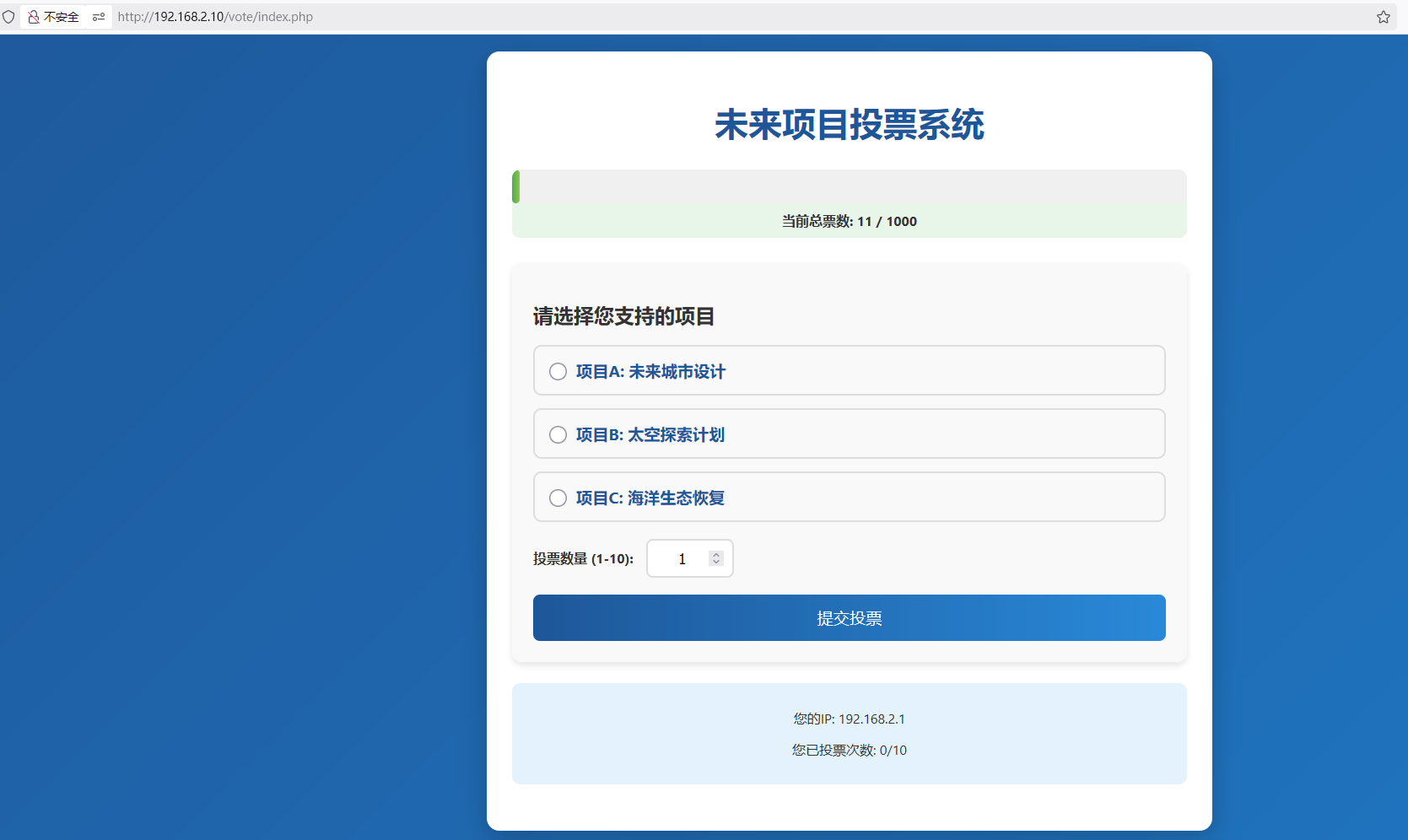The image size is (1408, 840).
Task: Click the 当前总票数 11 / 1000 text
Action: pos(849,222)
